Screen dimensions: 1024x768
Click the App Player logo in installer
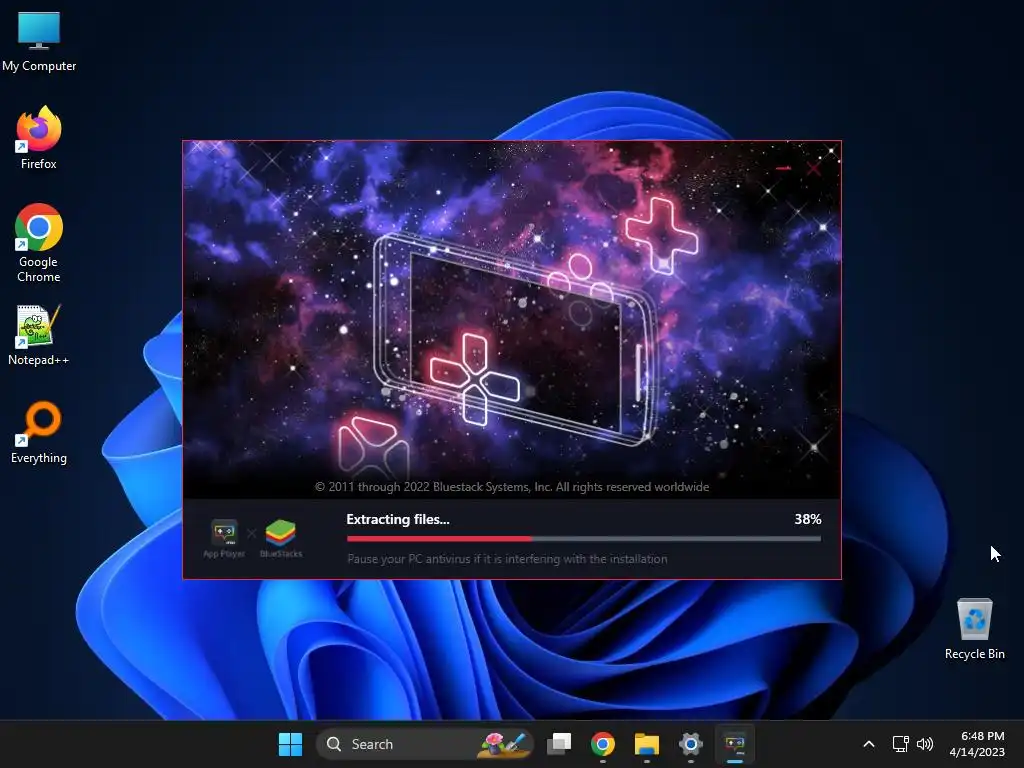click(x=224, y=538)
